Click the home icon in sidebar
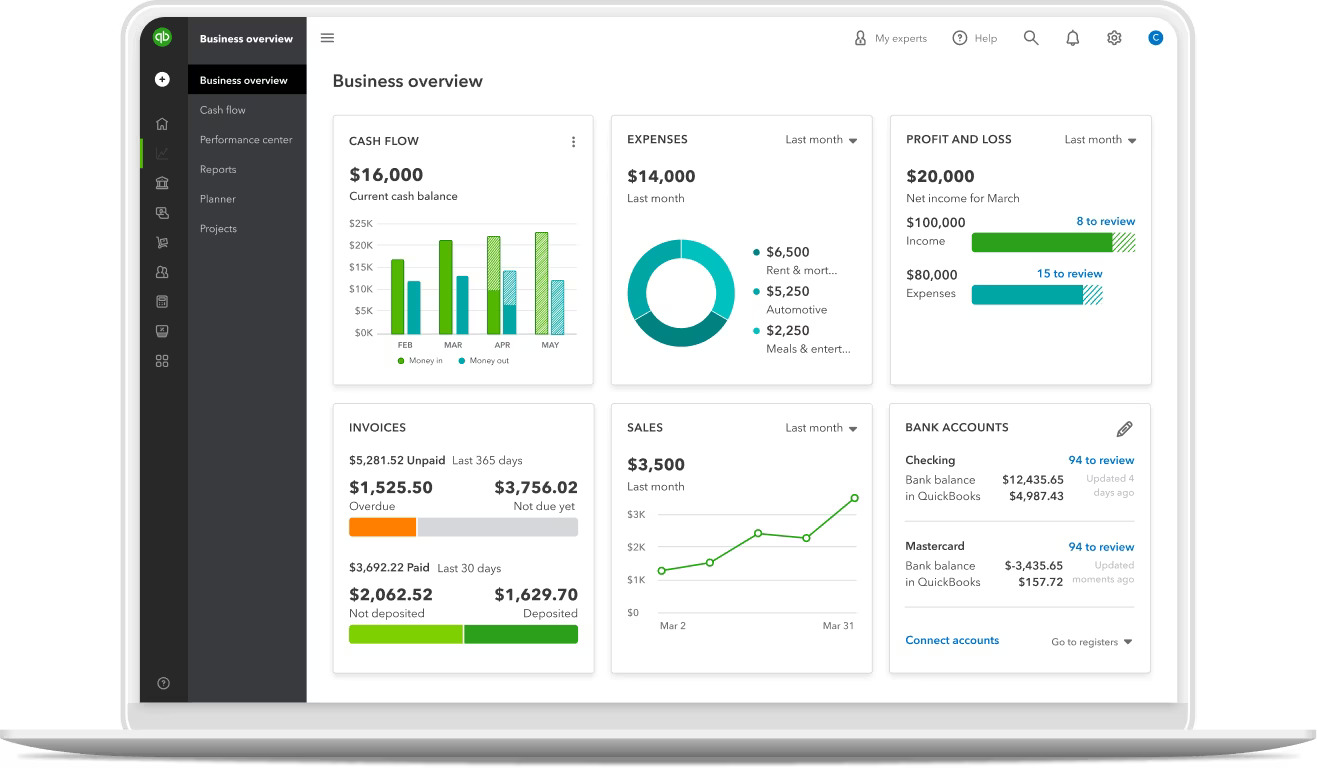 pyautogui.click(x=162, y=124)
